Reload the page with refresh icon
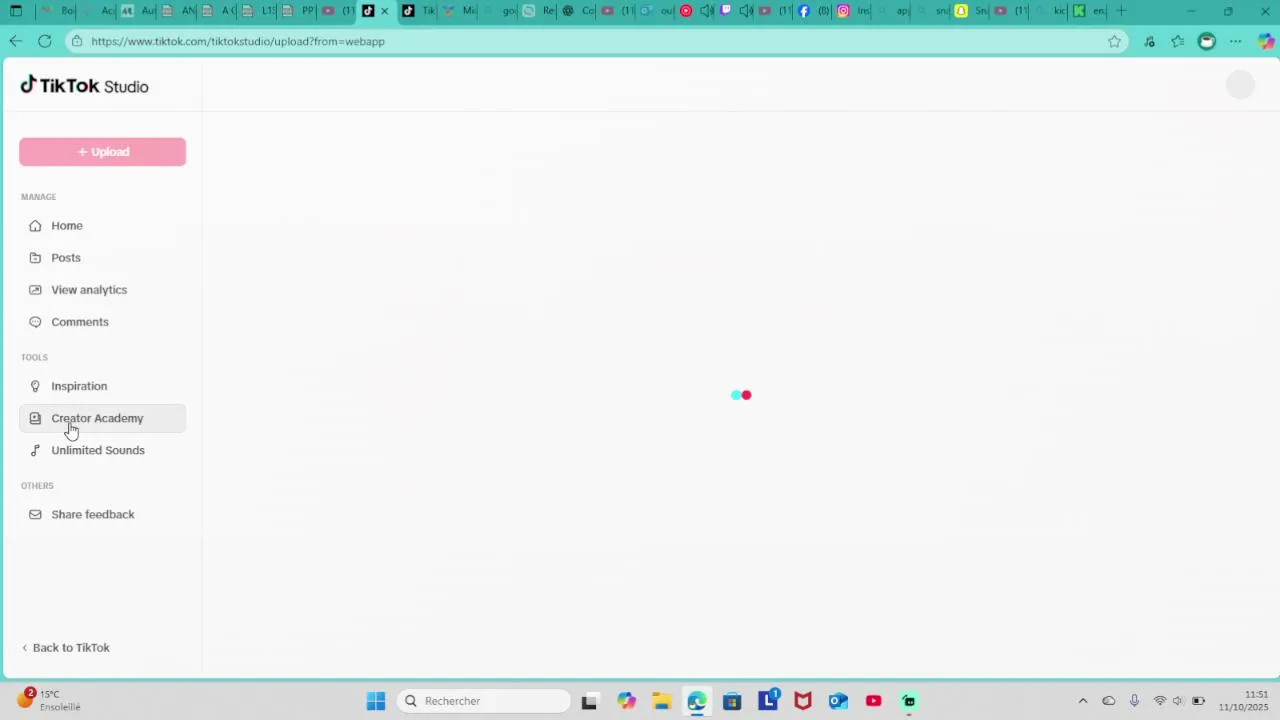The height and width of the screenshot is (720, 1280). click(45, 41)
